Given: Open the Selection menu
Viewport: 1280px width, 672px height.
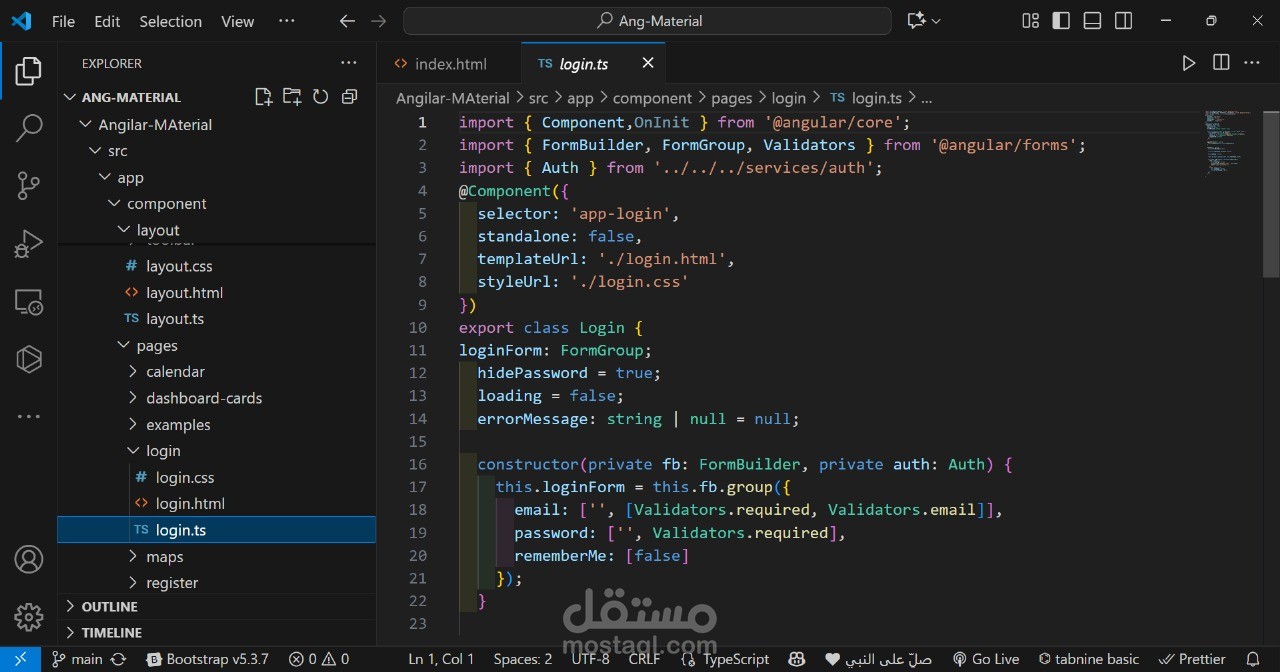Looking at the screenshot, I should [x=170, y=21].
